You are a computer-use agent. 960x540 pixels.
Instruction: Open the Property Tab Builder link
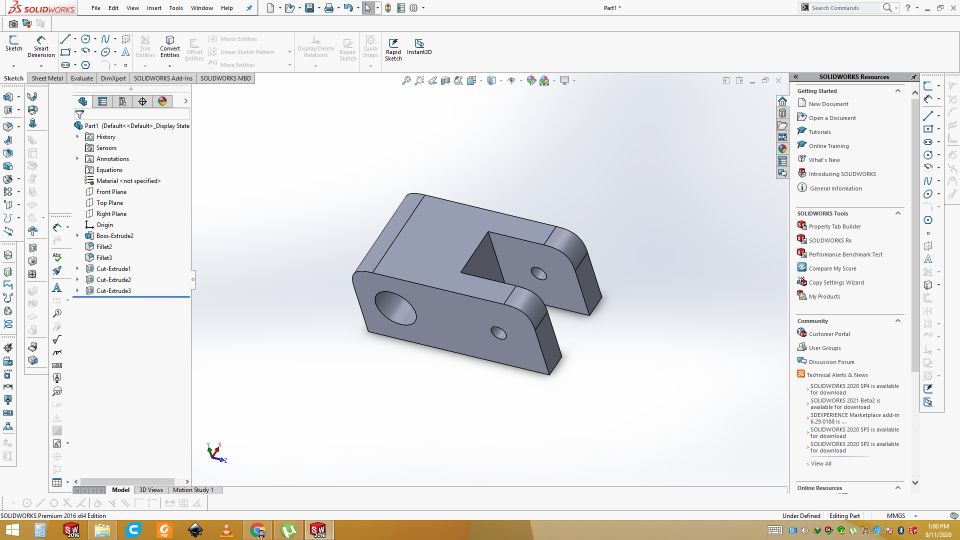[x=834, y=226]
